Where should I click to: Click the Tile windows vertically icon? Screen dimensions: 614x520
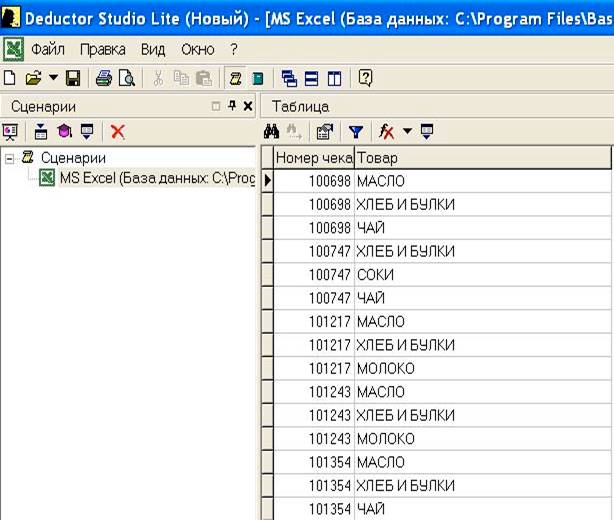click(x=334, y=78)
